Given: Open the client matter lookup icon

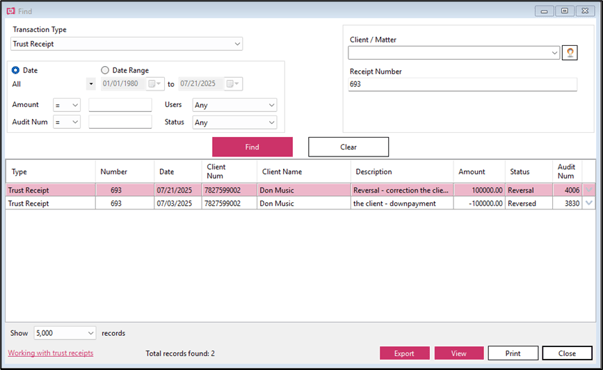Looking at the screenshot, I should point(570,53).
